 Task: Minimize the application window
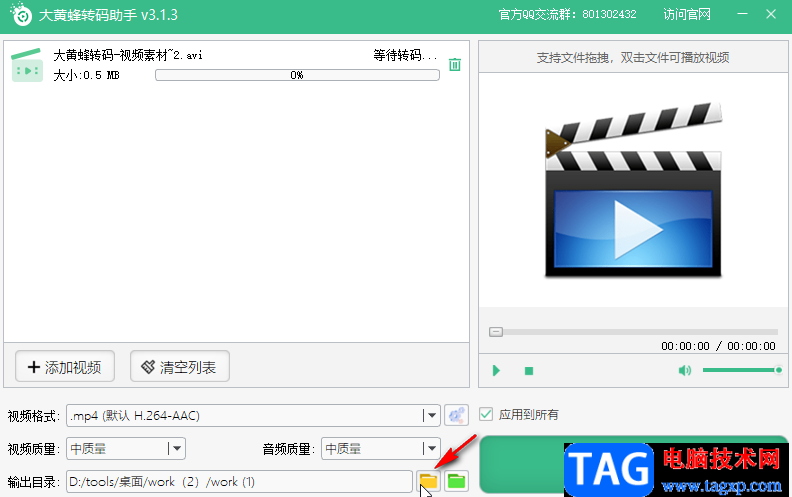point(742,14)
